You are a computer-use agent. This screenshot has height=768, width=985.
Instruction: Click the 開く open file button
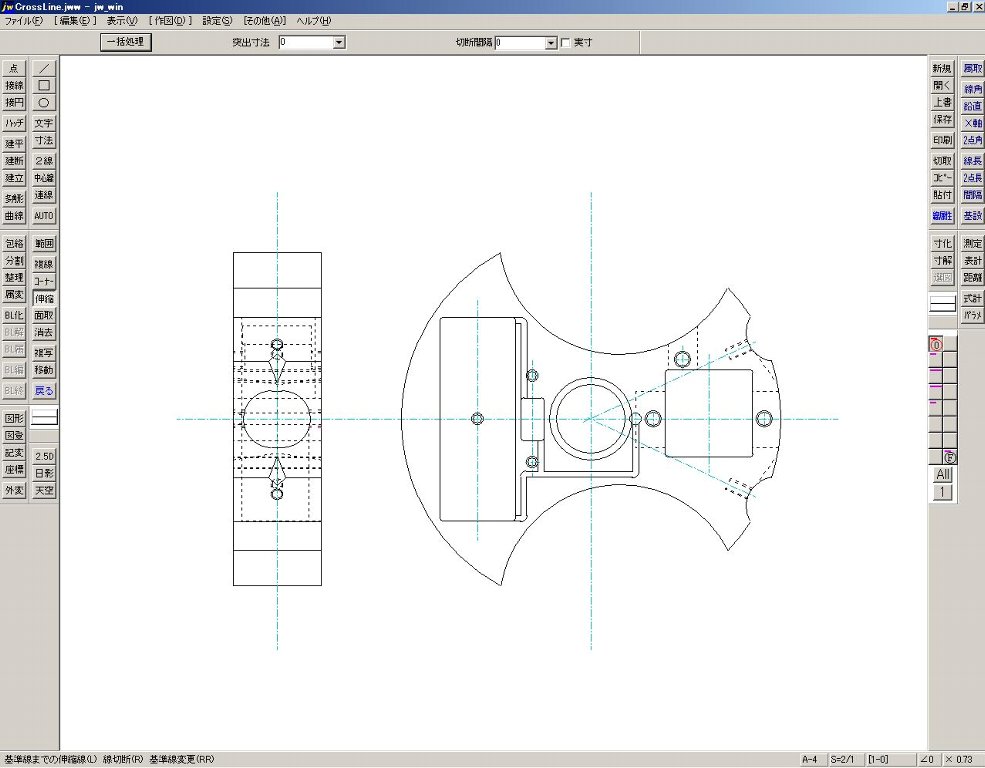point(942,85)
